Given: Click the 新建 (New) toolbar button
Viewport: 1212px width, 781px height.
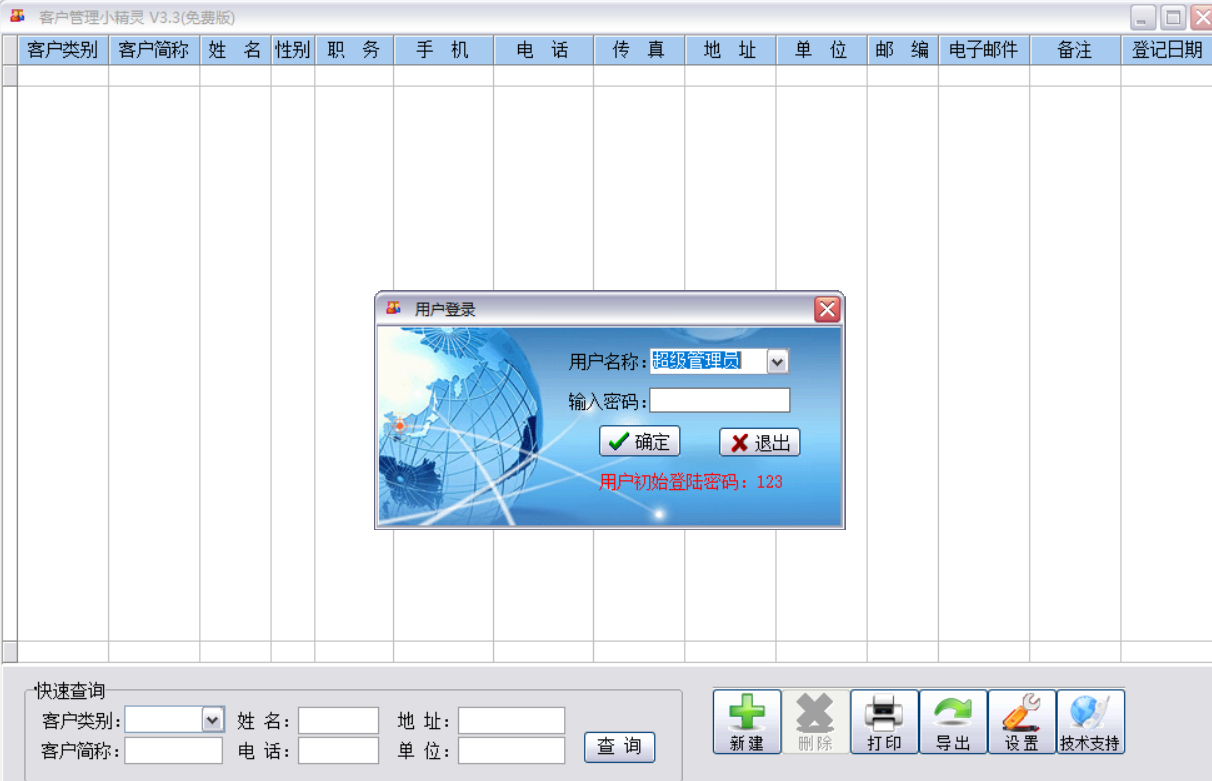Looking at the screenshot, I should (x=747, y=722).
